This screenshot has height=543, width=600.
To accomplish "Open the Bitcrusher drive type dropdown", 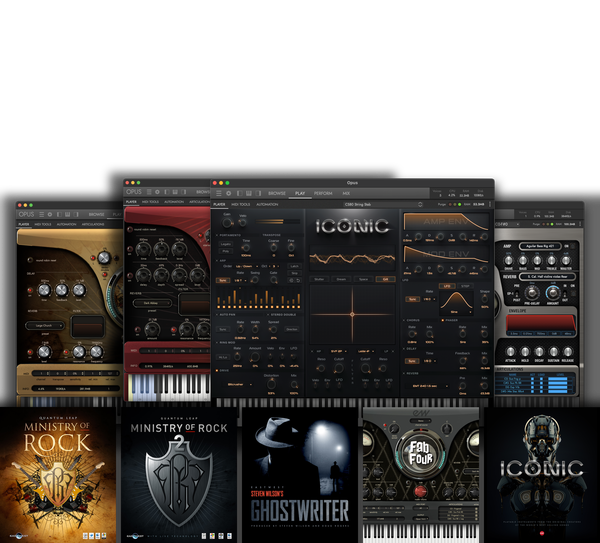I will coord(240,384).
